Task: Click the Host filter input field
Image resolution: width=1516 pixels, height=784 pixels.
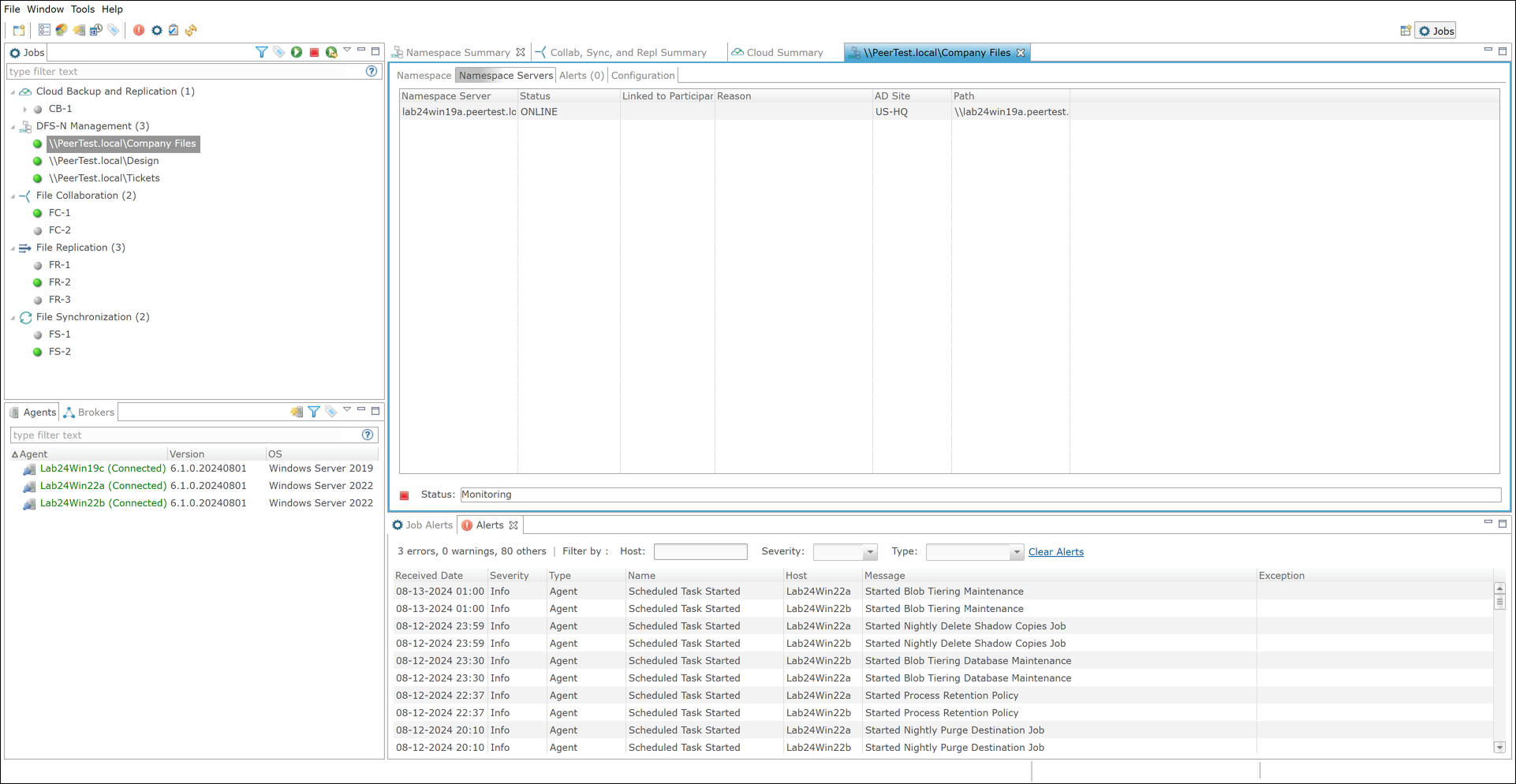Action: point(700,552)
